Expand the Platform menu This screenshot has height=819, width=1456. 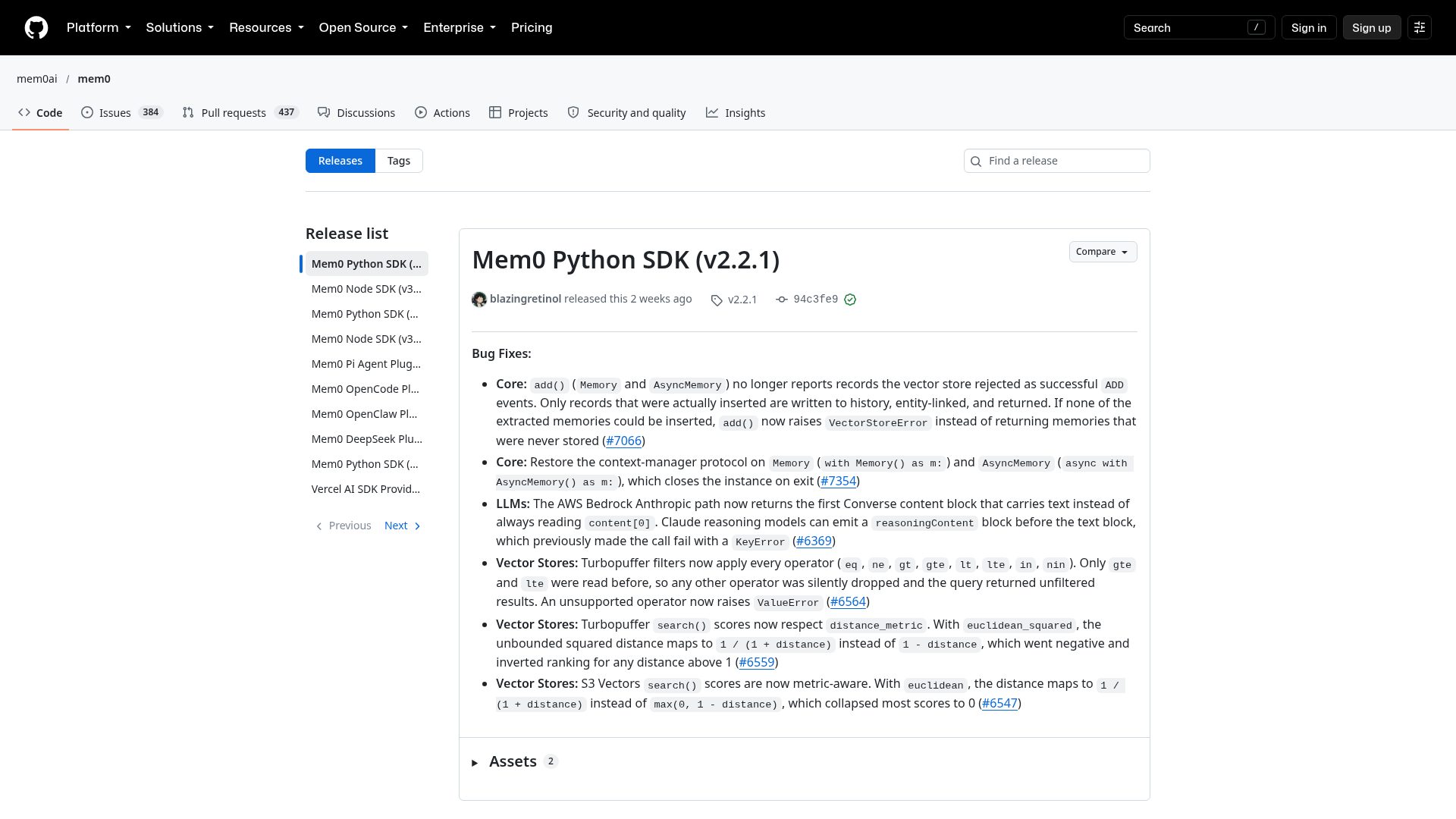pyautogui.click(x=99, y=28)
